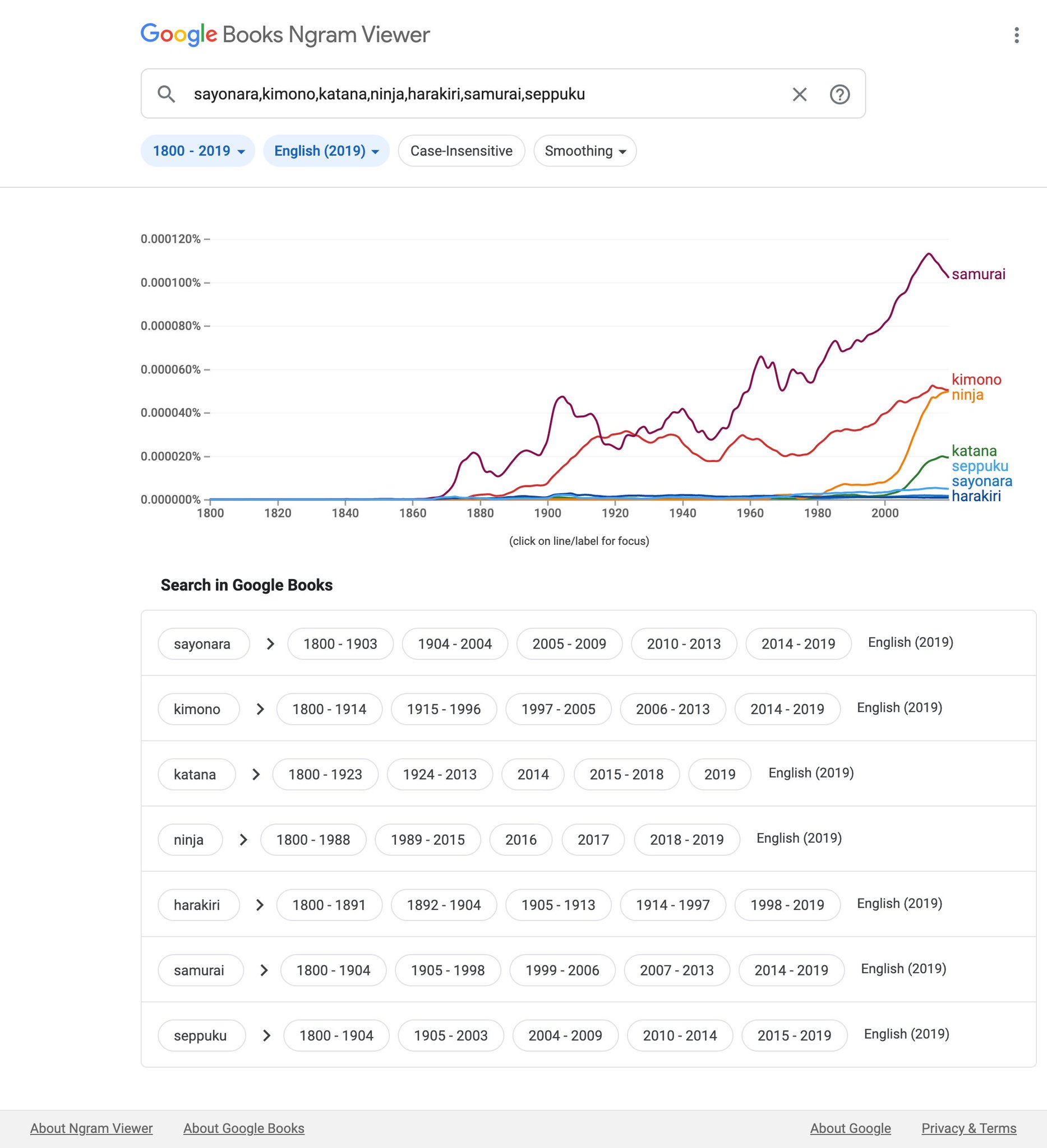
Task: Open the Privacy & Terms link
Action: coord(968,1128)
